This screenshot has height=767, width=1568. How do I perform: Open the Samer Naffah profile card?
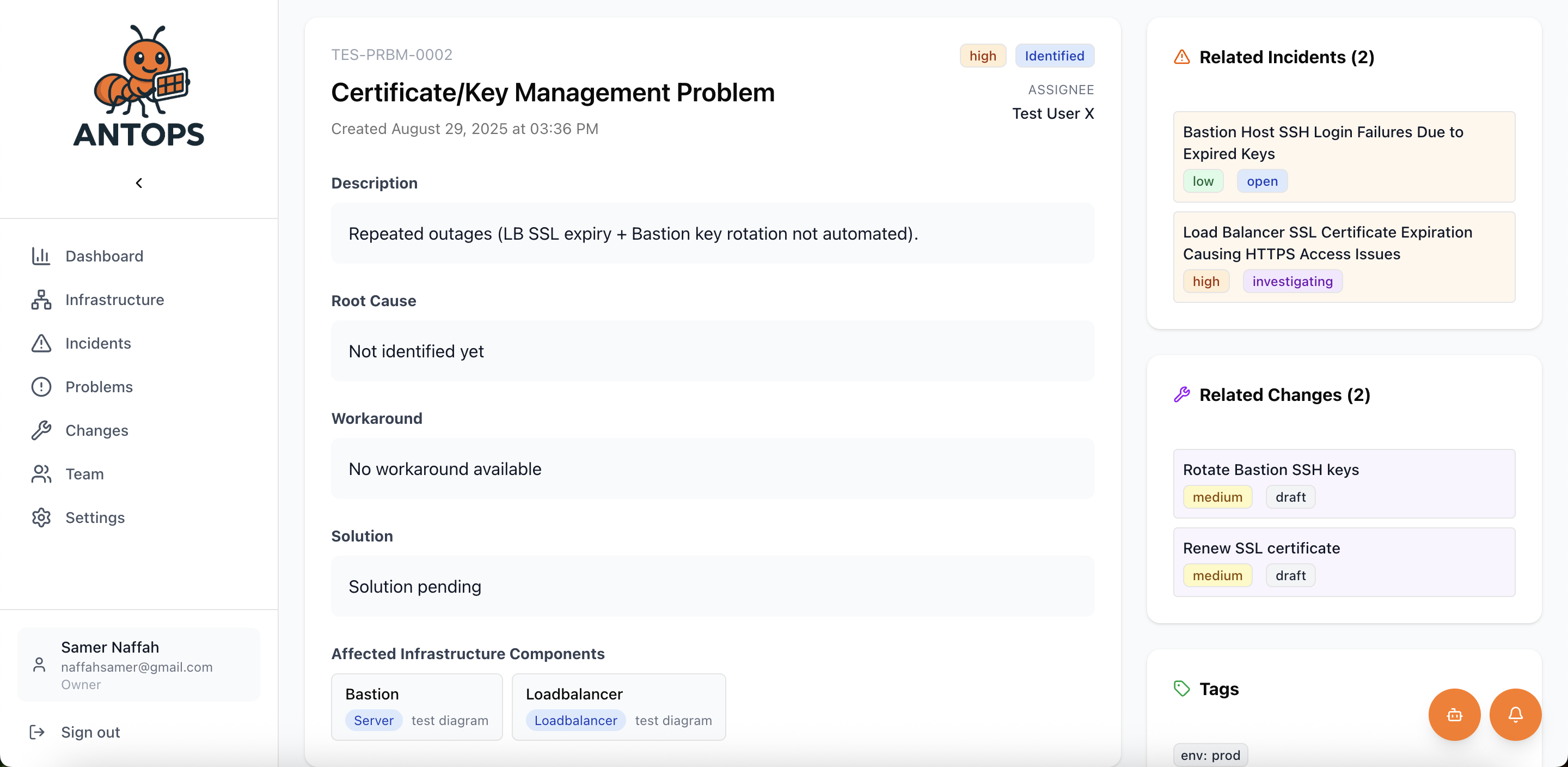(138, 665)
